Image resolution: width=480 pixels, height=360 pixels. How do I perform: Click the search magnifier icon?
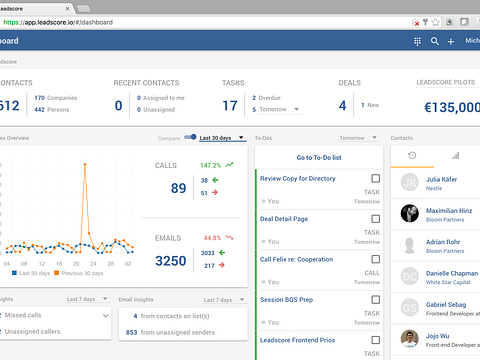[435, 41]
